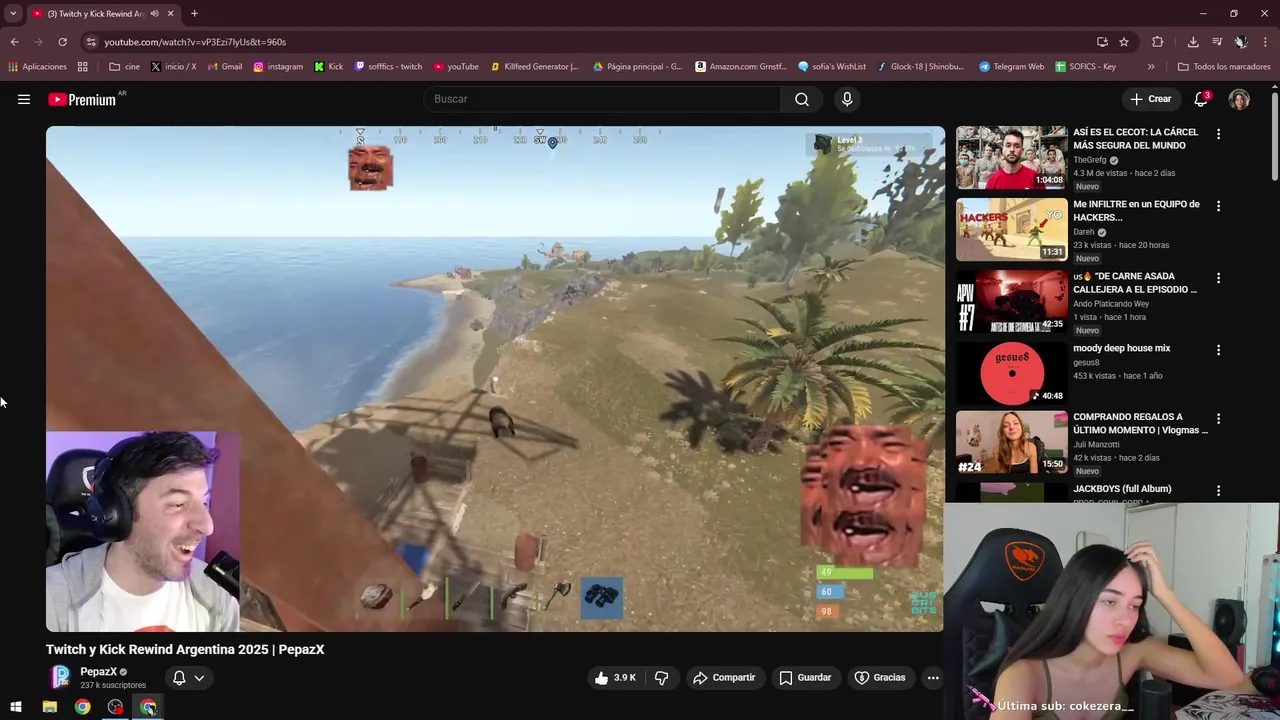Click the search magnifier button
Screen dimensions: 1280x720
[802, 99]
